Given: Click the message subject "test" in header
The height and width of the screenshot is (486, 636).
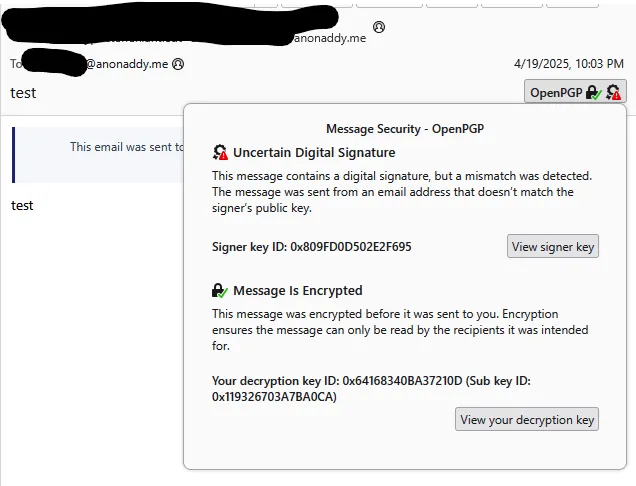Looking at the screenshot, I should tap(23, 93).
